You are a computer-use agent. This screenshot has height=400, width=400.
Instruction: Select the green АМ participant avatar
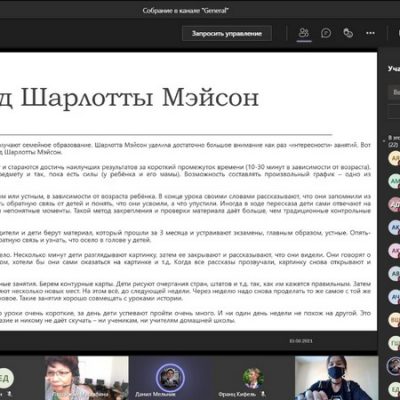tap(395, 181)
